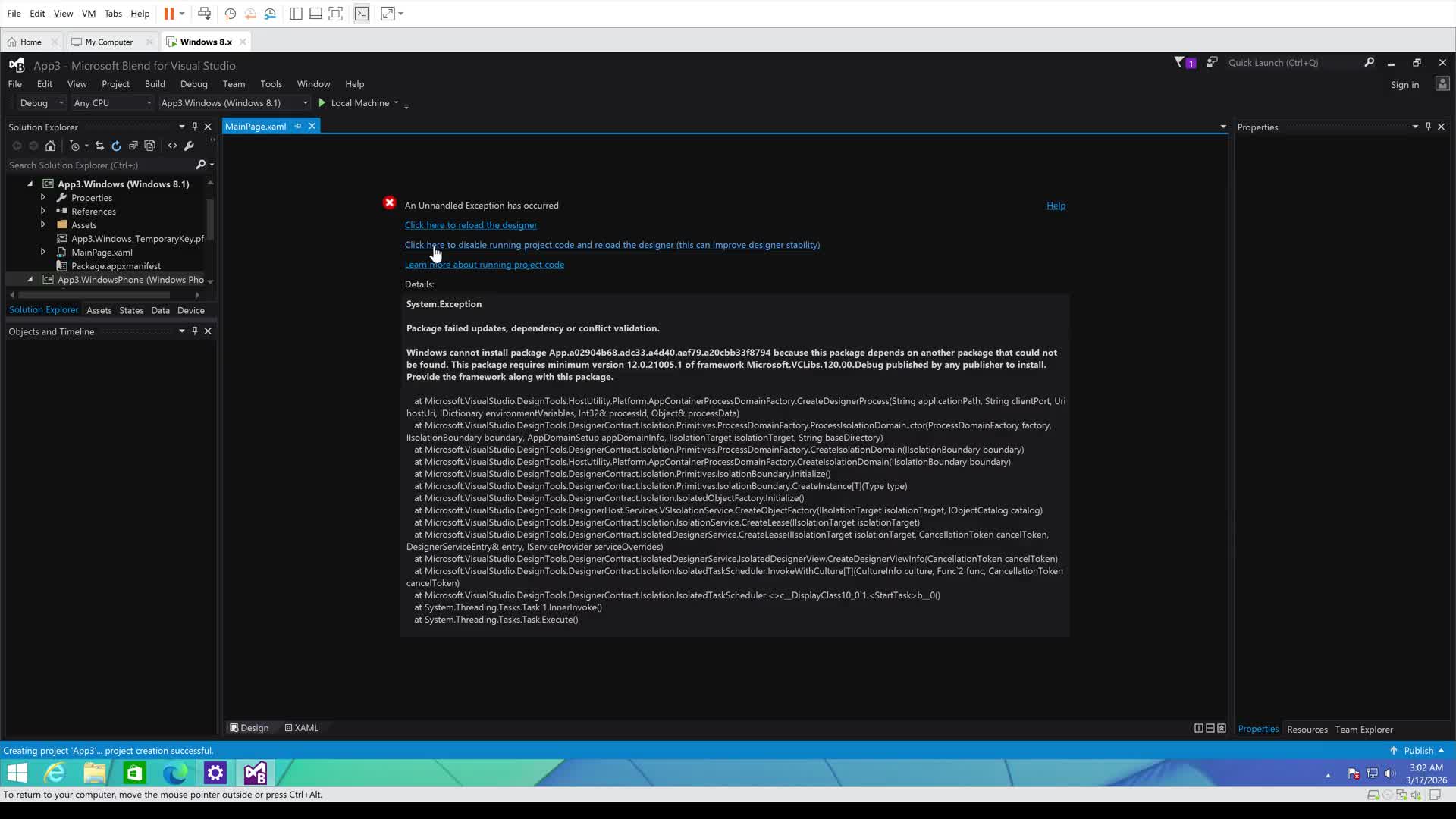Open the Project menu

pos(115,84)
